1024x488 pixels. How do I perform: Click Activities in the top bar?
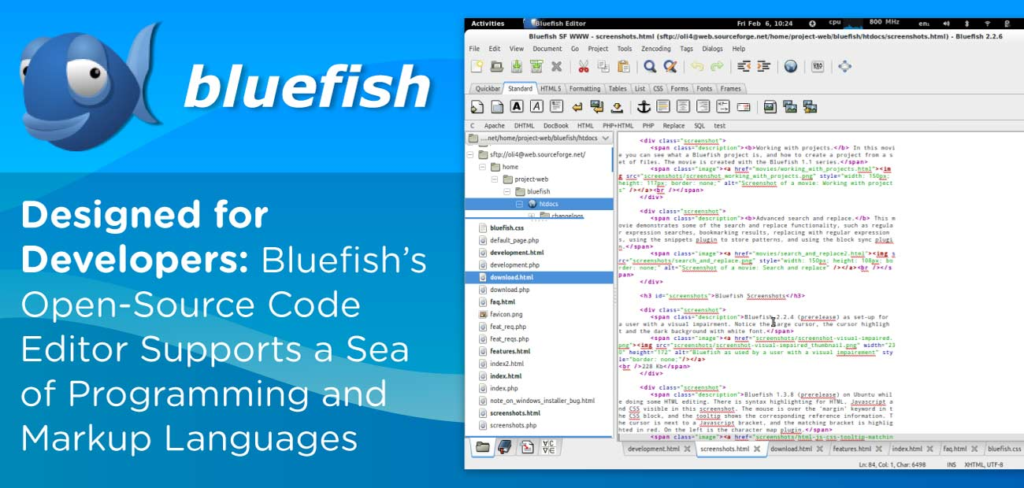487,22
